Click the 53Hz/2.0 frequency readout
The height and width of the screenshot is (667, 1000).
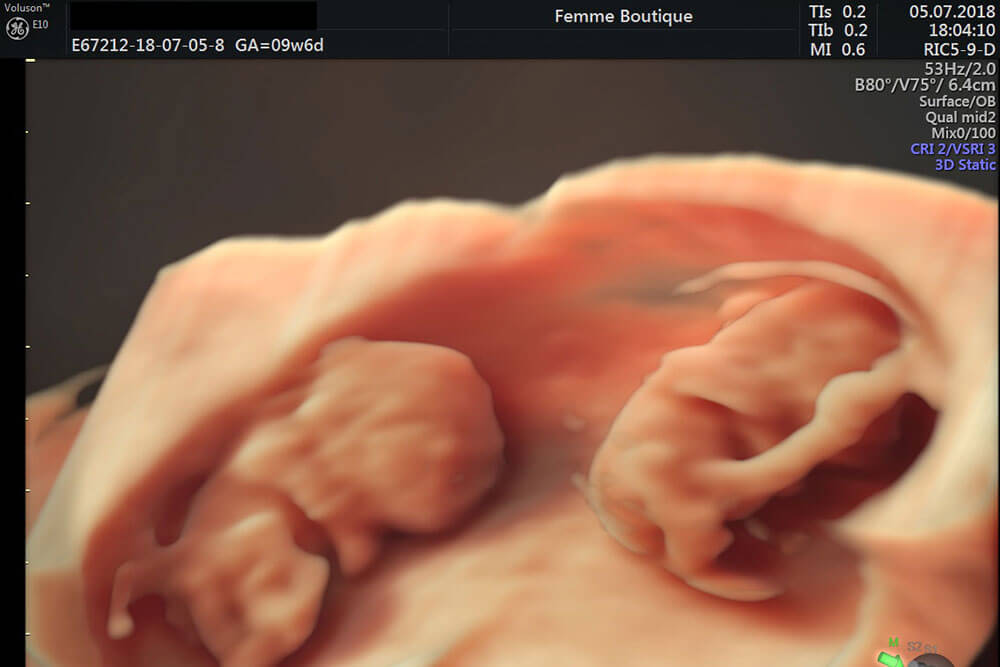[x=960, y=68]
